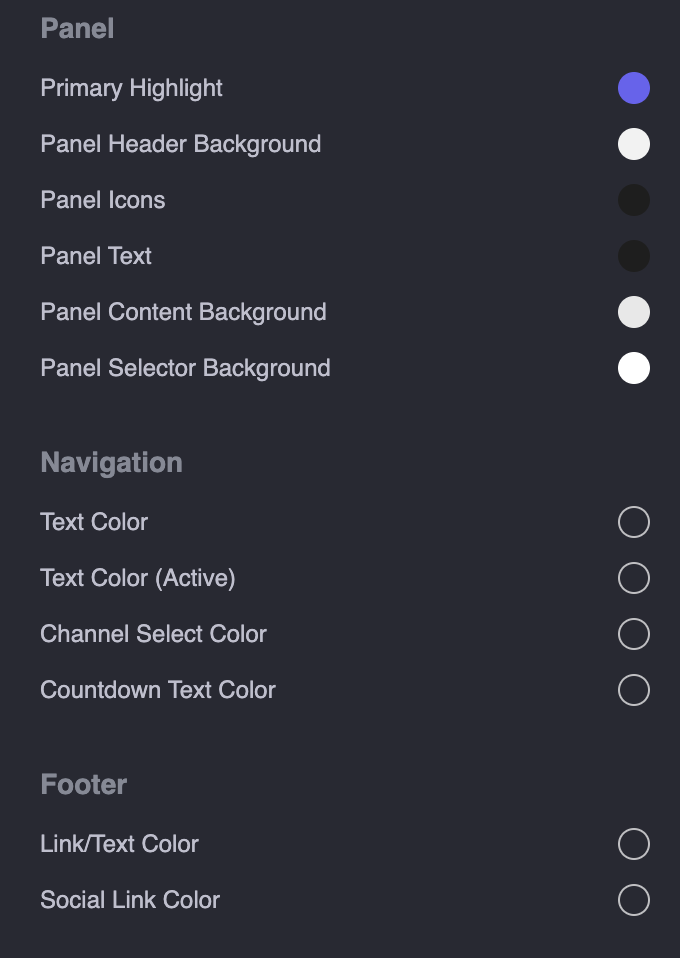Click the Panel section heading
The image size is (680, 958).
77,29
